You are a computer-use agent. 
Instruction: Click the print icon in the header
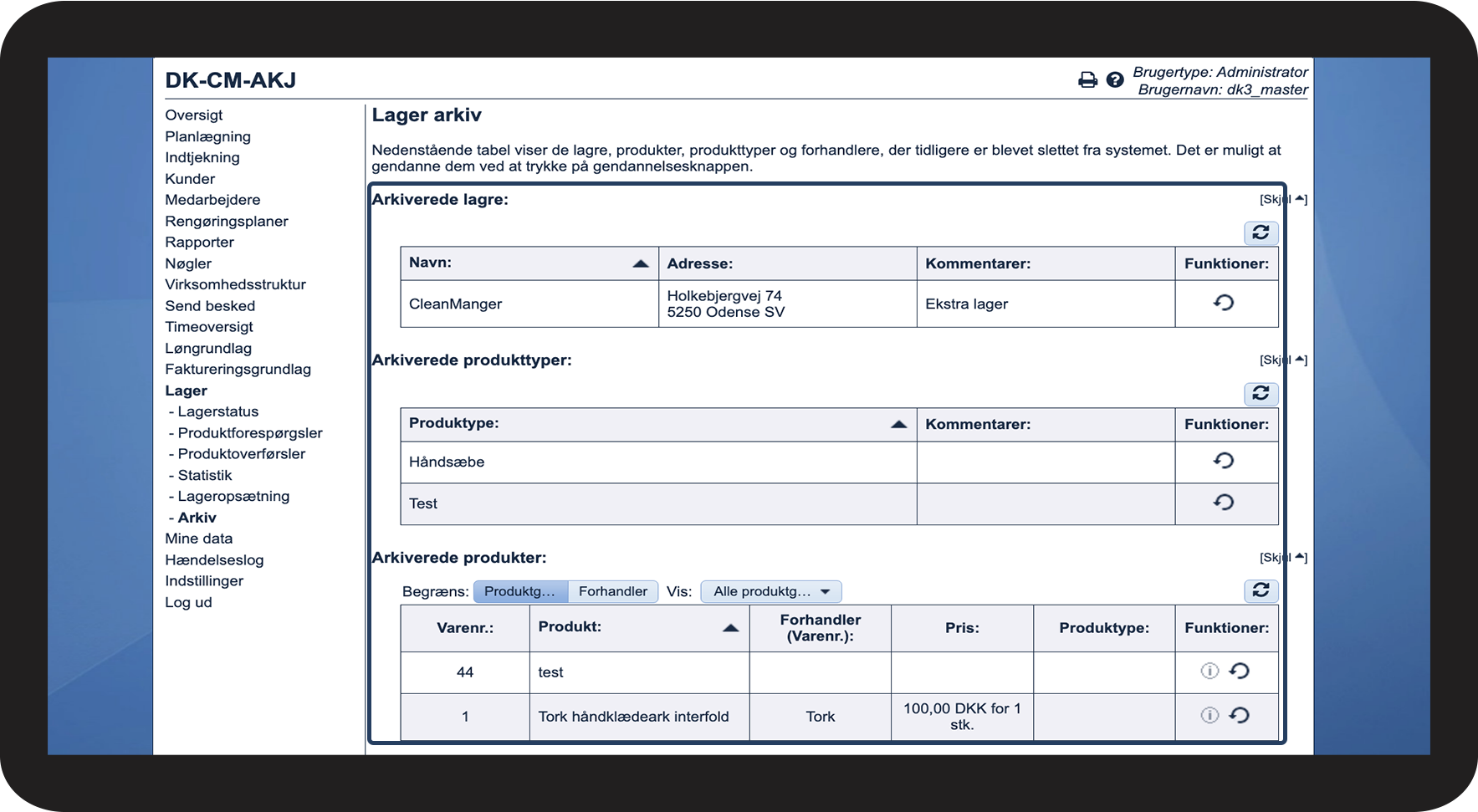pos(1087,80)
